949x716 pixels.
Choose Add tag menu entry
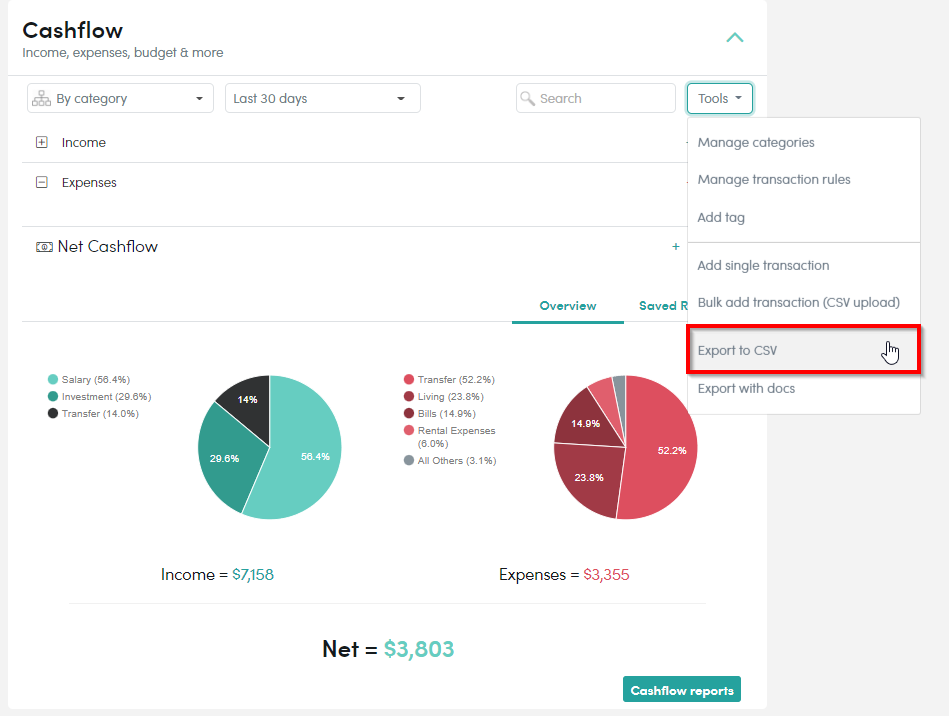pos(721,218)
